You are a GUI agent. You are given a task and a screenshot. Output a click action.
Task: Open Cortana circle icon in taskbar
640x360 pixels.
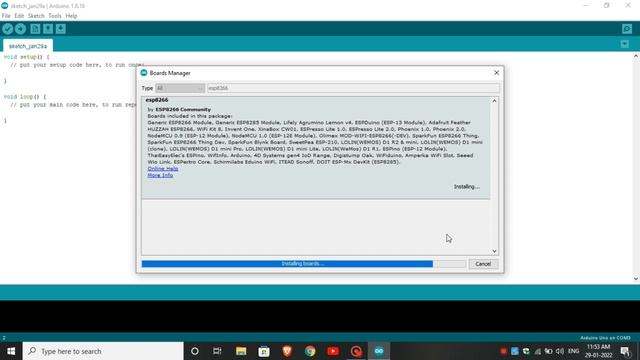tap(195, 351)
